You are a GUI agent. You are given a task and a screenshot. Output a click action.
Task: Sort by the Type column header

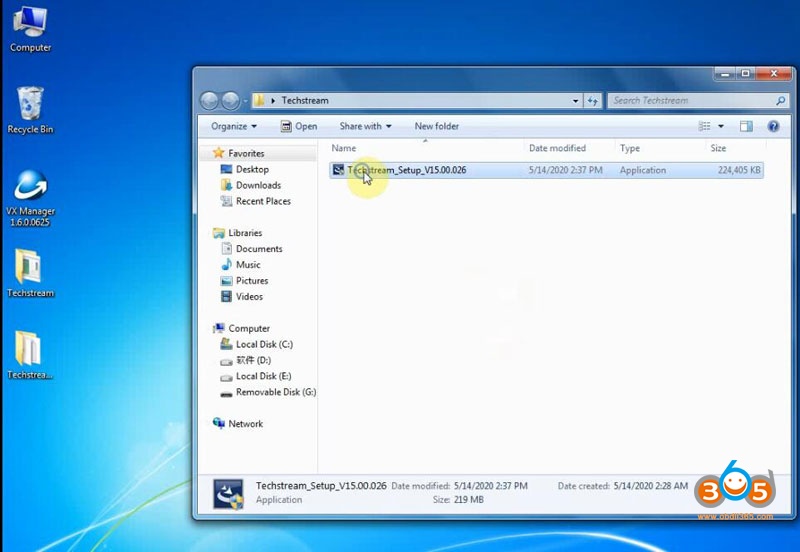[630, 148]
